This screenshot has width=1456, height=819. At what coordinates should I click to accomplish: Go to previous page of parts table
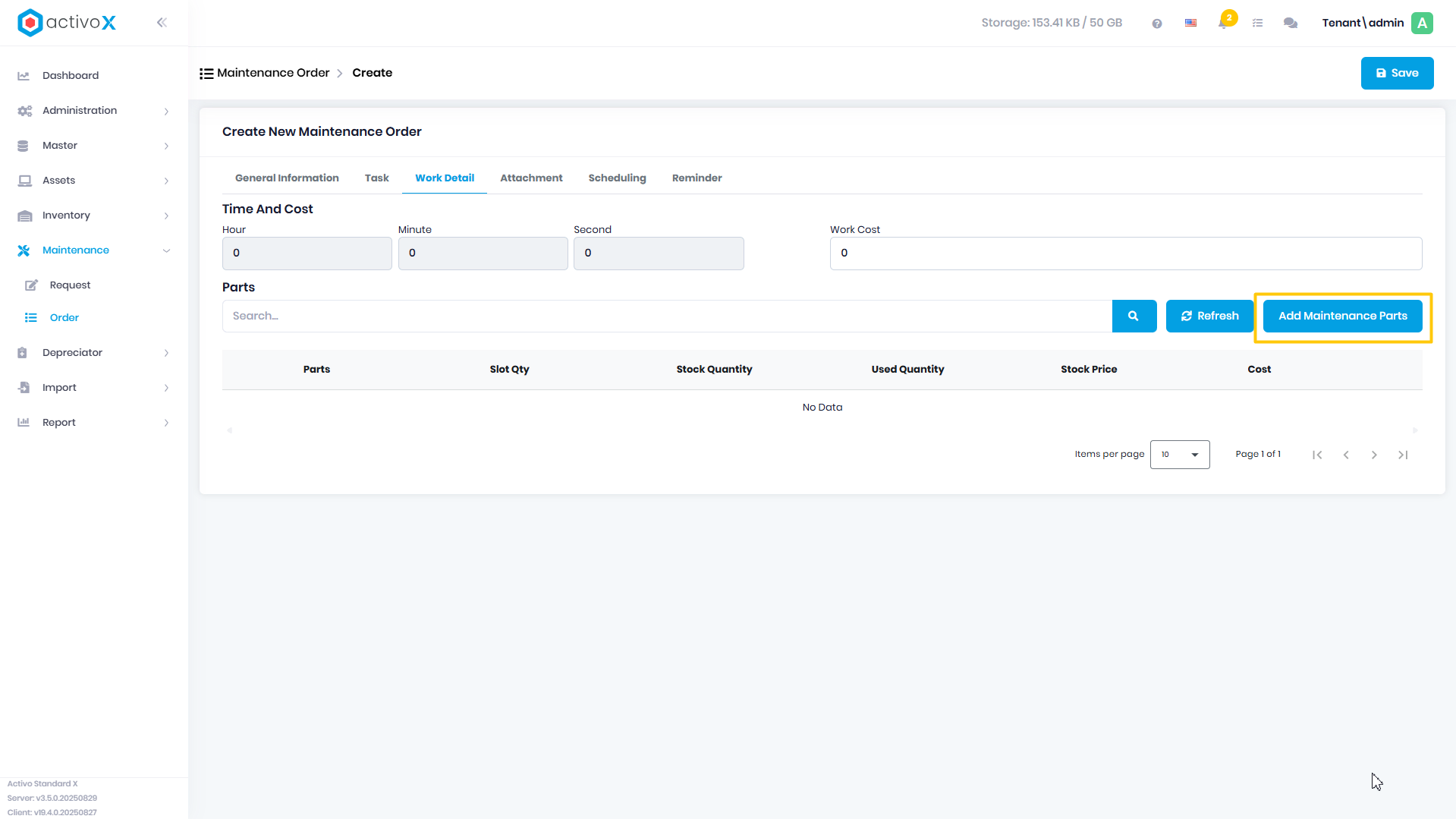pos(1346,455)
